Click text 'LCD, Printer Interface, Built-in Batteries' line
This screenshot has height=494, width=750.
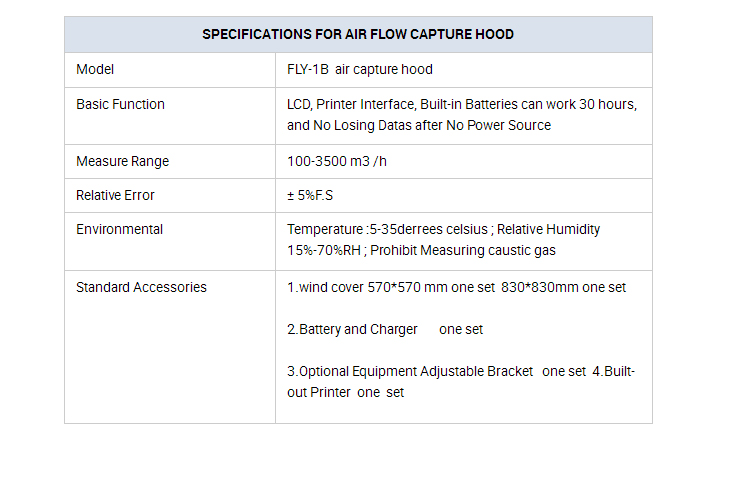point(462,104)
